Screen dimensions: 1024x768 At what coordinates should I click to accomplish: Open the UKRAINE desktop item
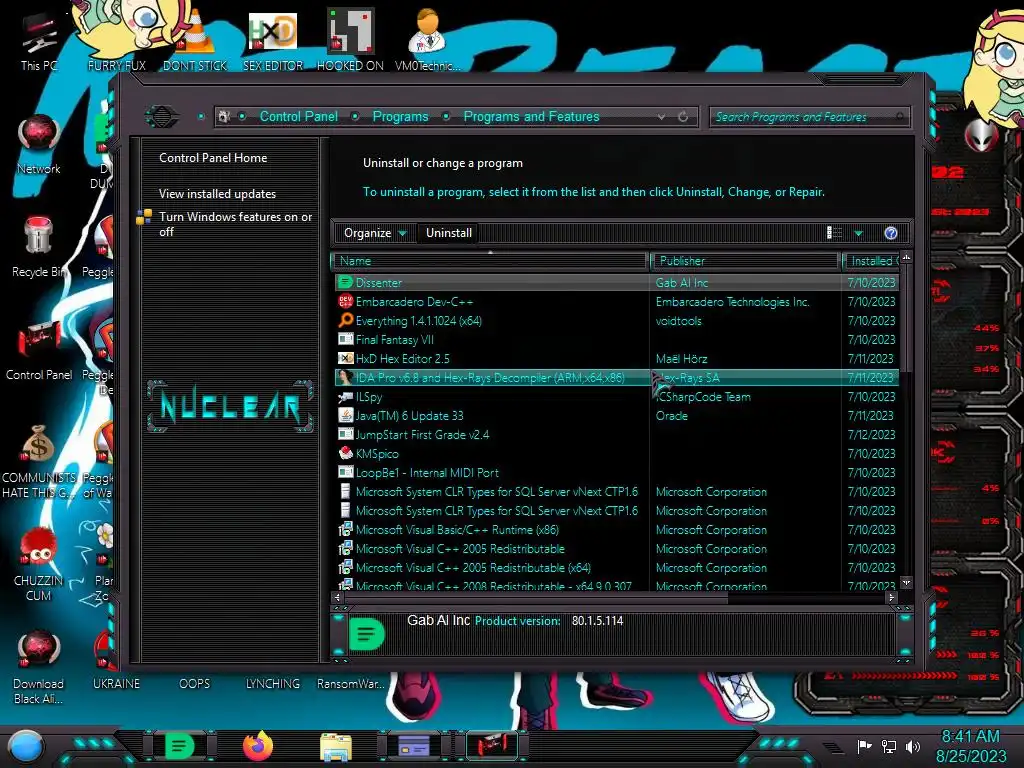click(x=116, y=684)
